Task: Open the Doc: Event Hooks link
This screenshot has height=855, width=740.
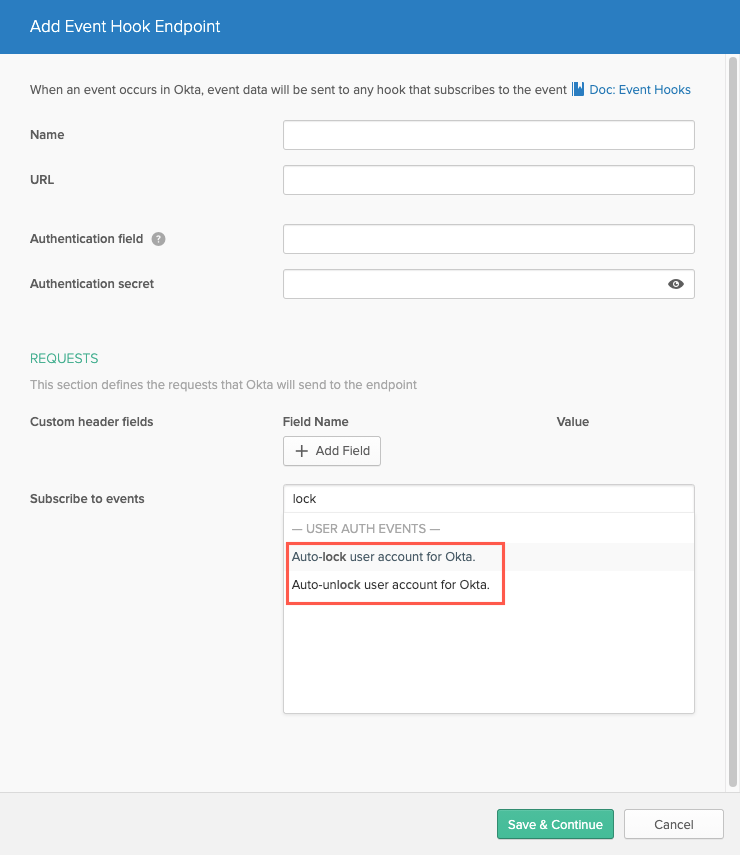Action: [x=640, y=90]
